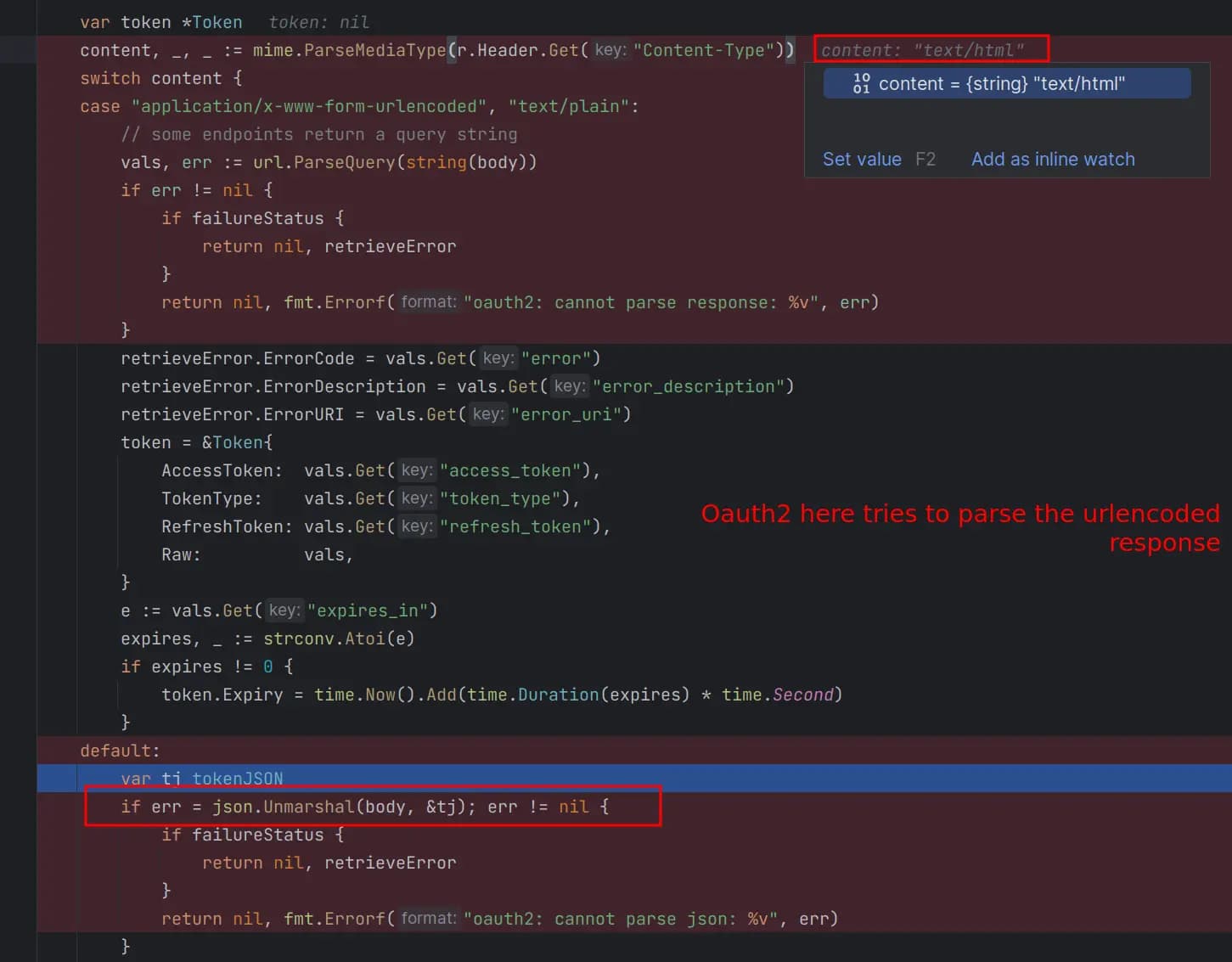Click 'Add as inline watch' link
The height and width of the screenshot is (962, 1232).
click(1053, 159)
